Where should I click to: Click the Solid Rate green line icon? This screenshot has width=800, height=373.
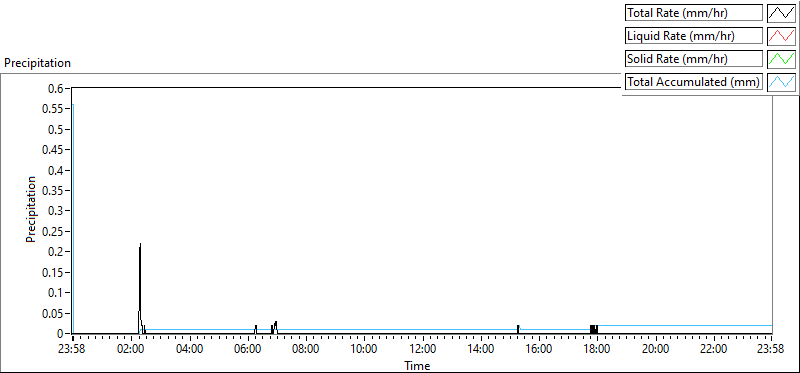[781, 59]
